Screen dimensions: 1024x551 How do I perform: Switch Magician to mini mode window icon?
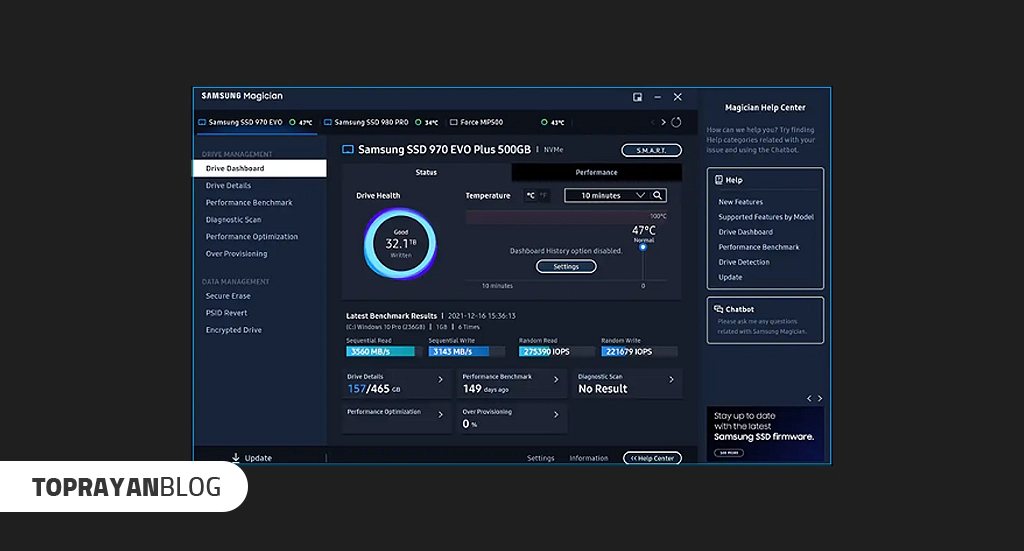[637, 97]
